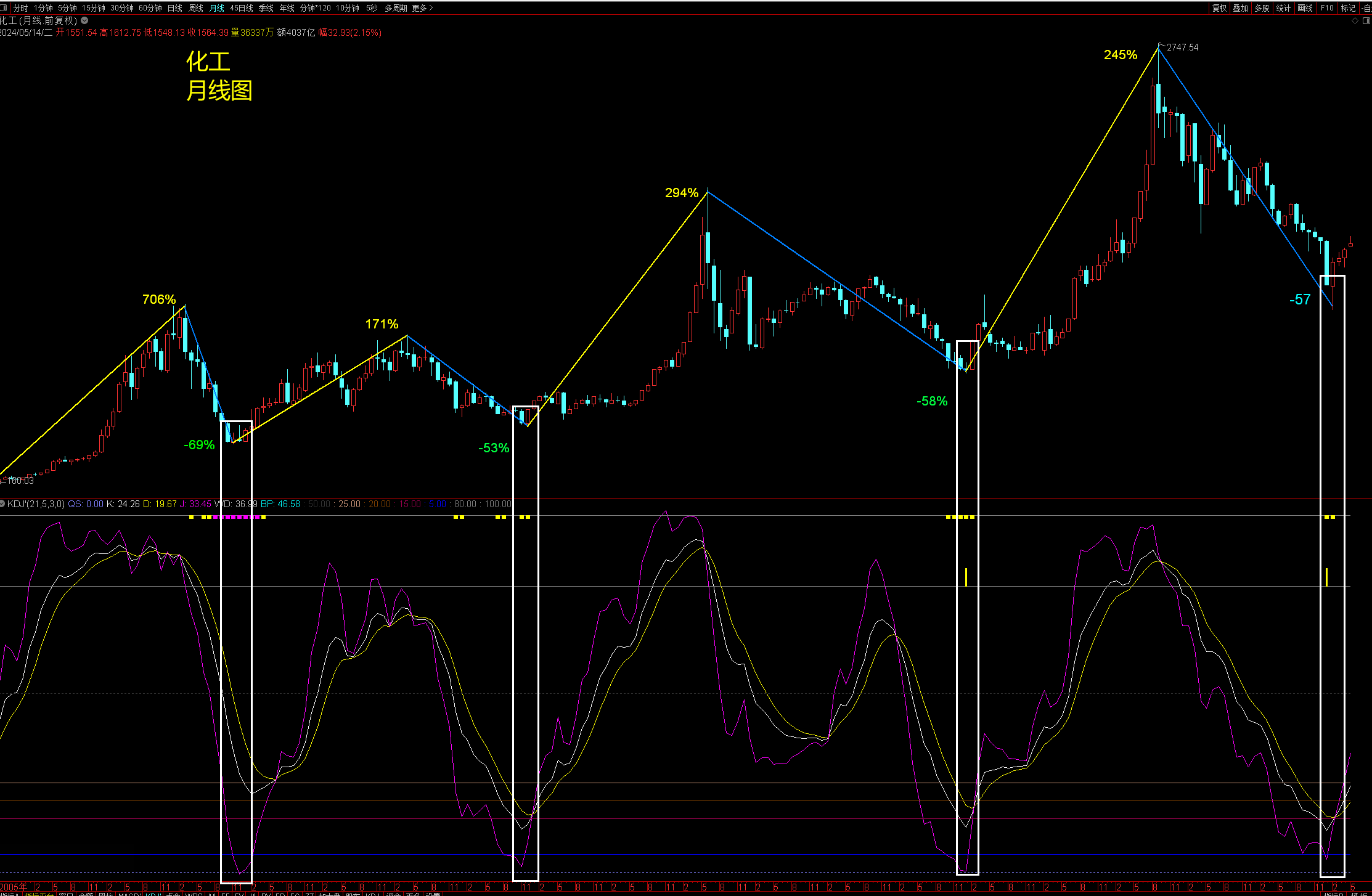This screenshot has height=896, width=1372.
Task: Click the KDJ'(21,5,3,0) indicator label
Action: coord(36,504)
